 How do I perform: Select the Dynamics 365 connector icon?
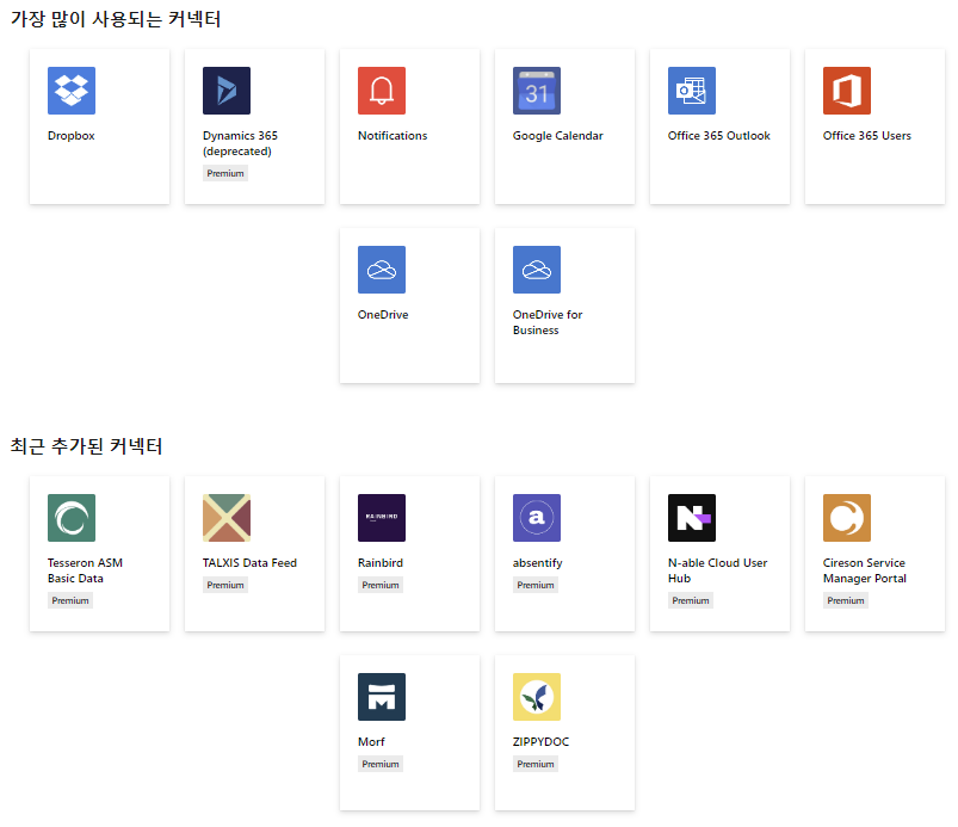coord(227,90)
